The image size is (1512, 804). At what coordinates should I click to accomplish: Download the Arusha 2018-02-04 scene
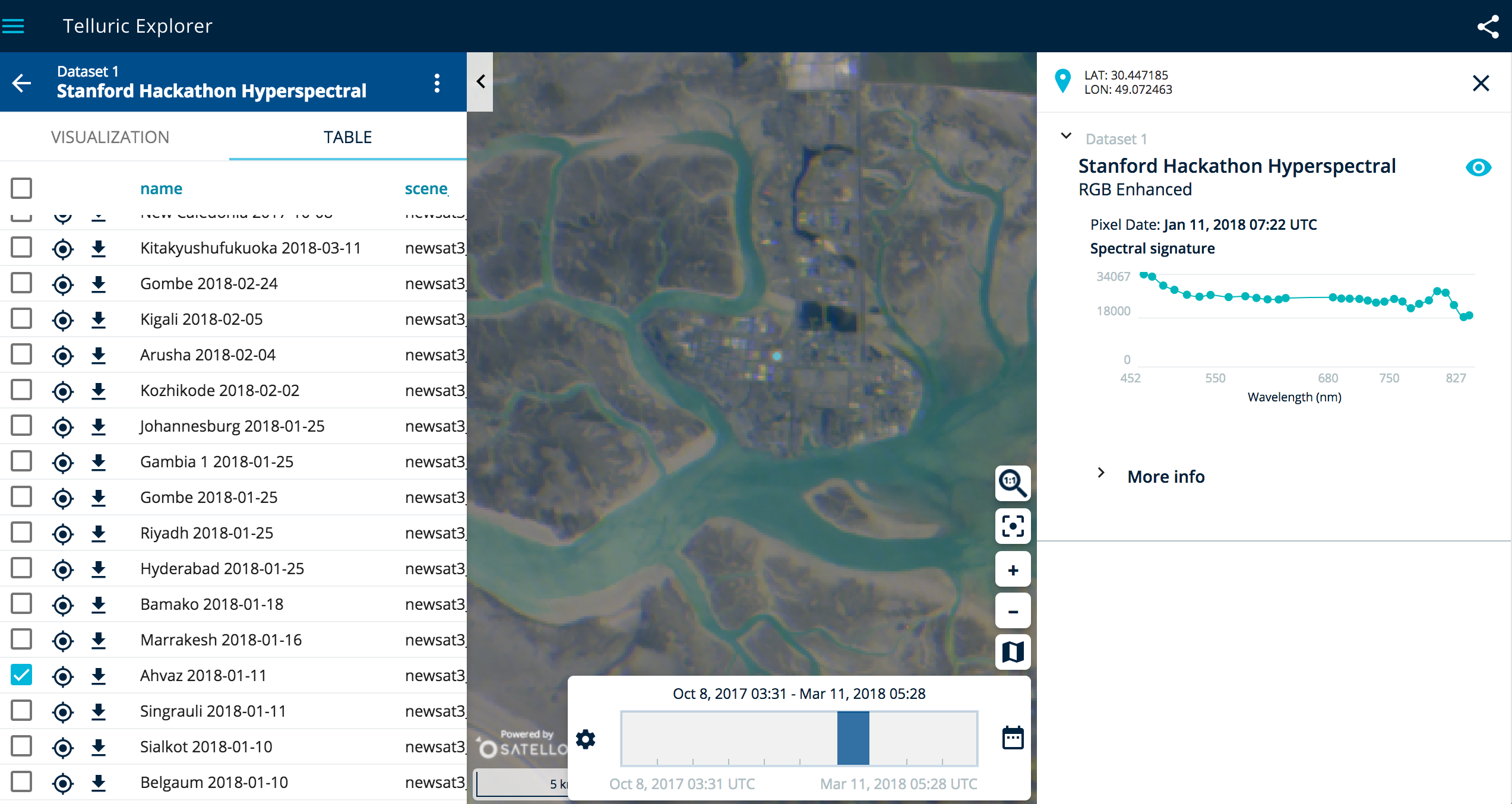coord(99,356)
